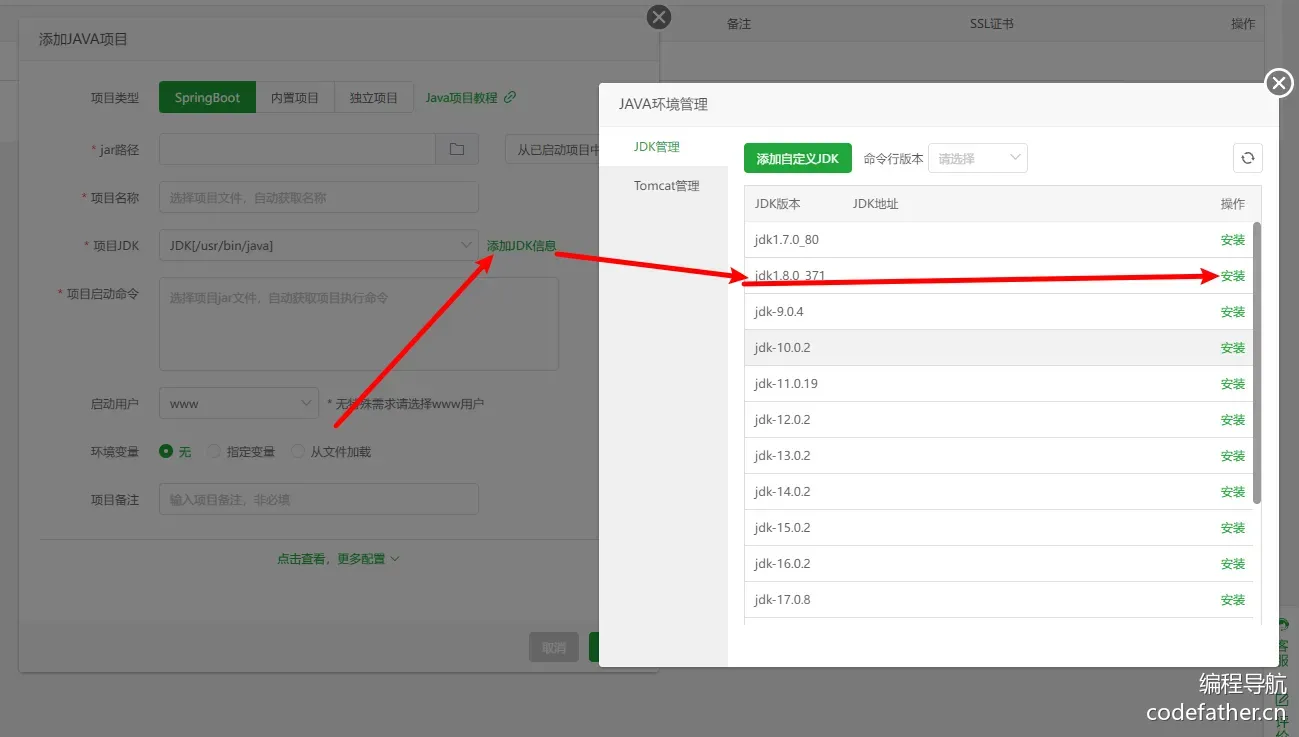The height and width of the screenshot is (737, 1299).
Task: Close the 添加JAVA项目 dialog
Action: pyautogui.click(x=658, y=17)
